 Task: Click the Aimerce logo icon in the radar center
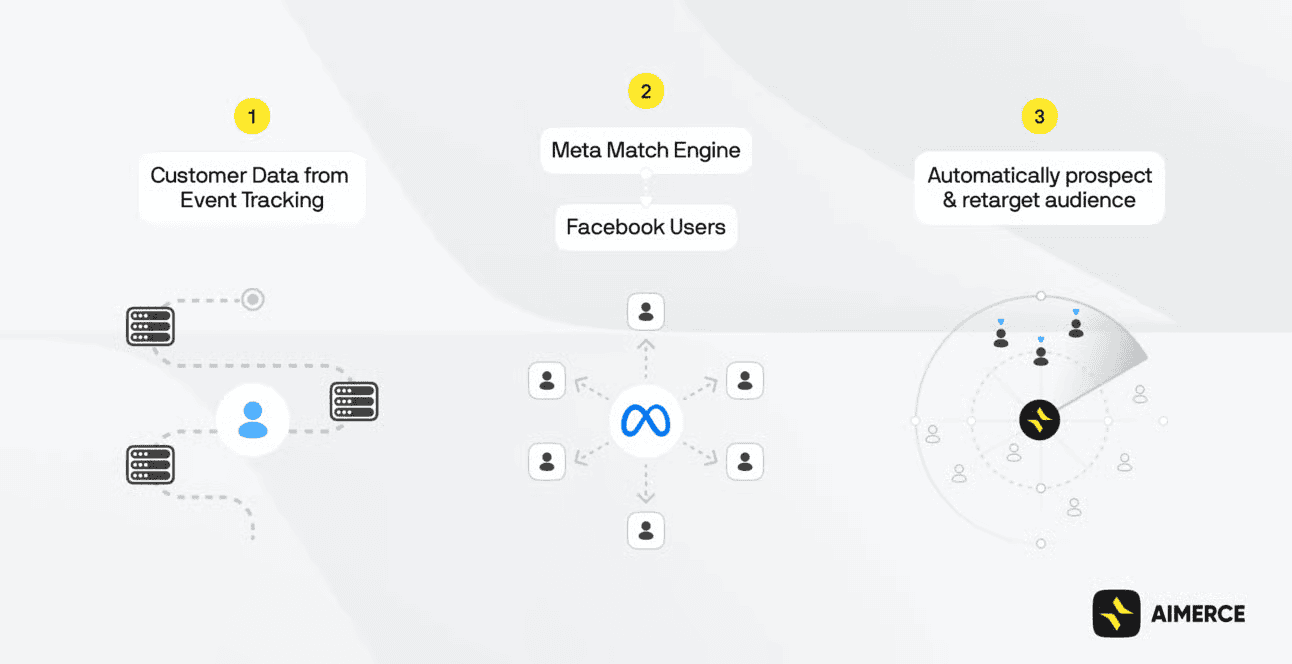click(1039, 420)
